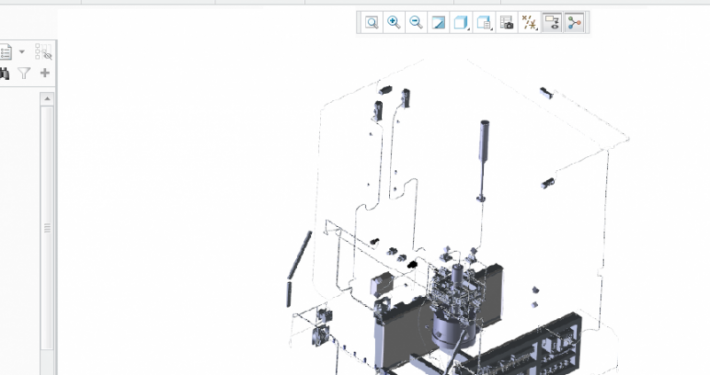The width and height of the screenshot is (710, 375).
Task: Select the Zoom In magnifier tool
Action: 393,22
